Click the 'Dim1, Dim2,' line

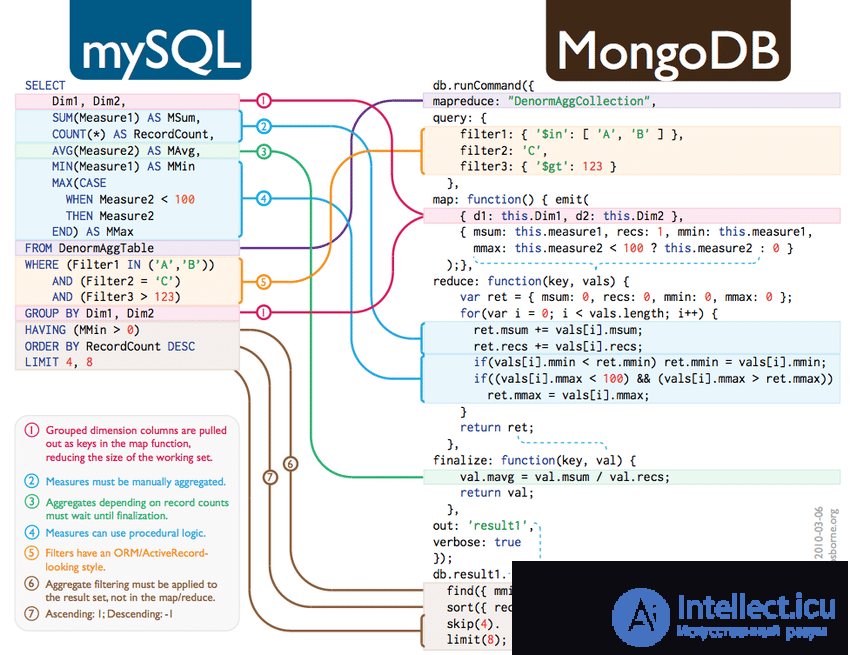89,101
